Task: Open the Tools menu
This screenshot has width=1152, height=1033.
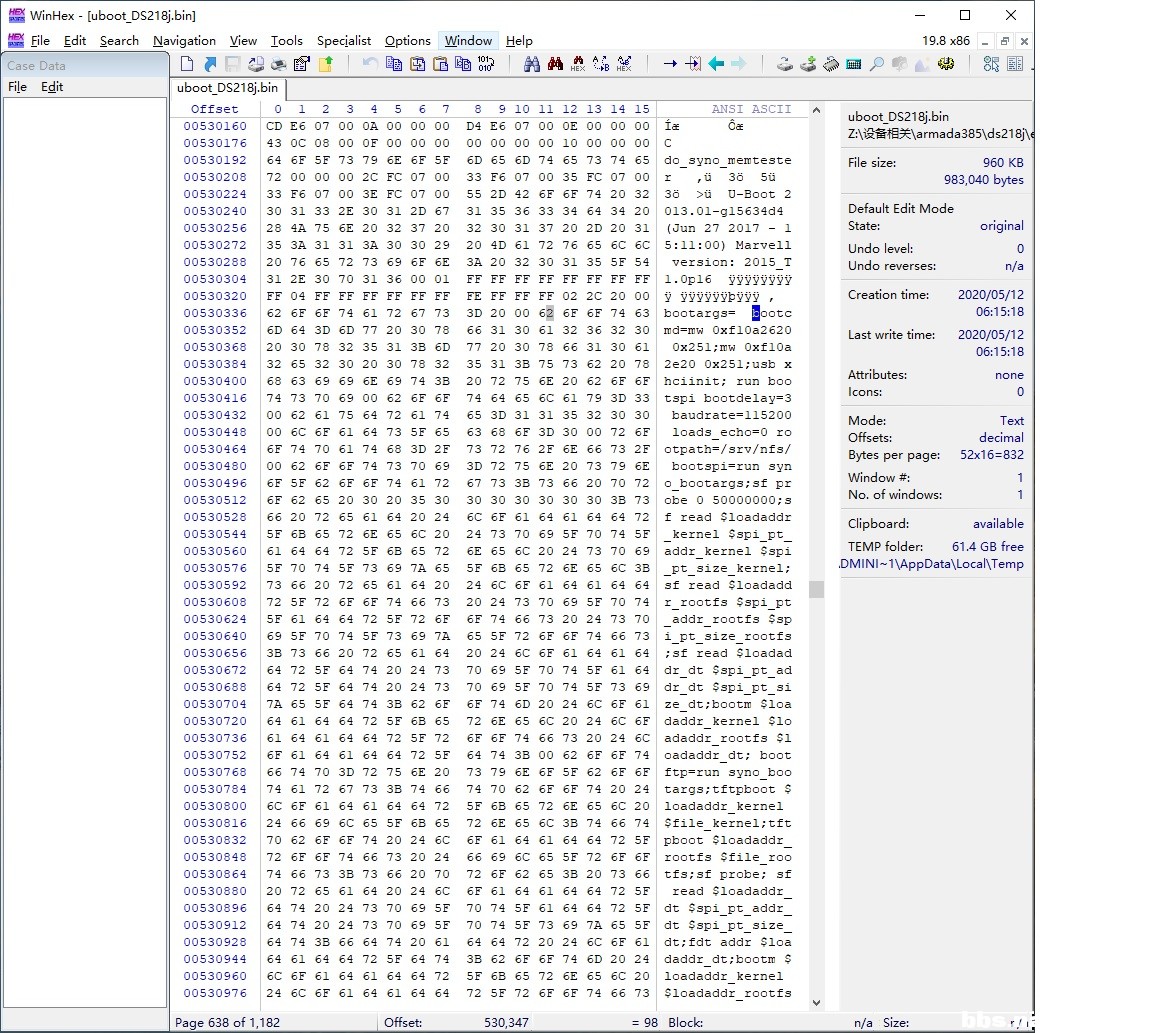Action: pos(287,41)
